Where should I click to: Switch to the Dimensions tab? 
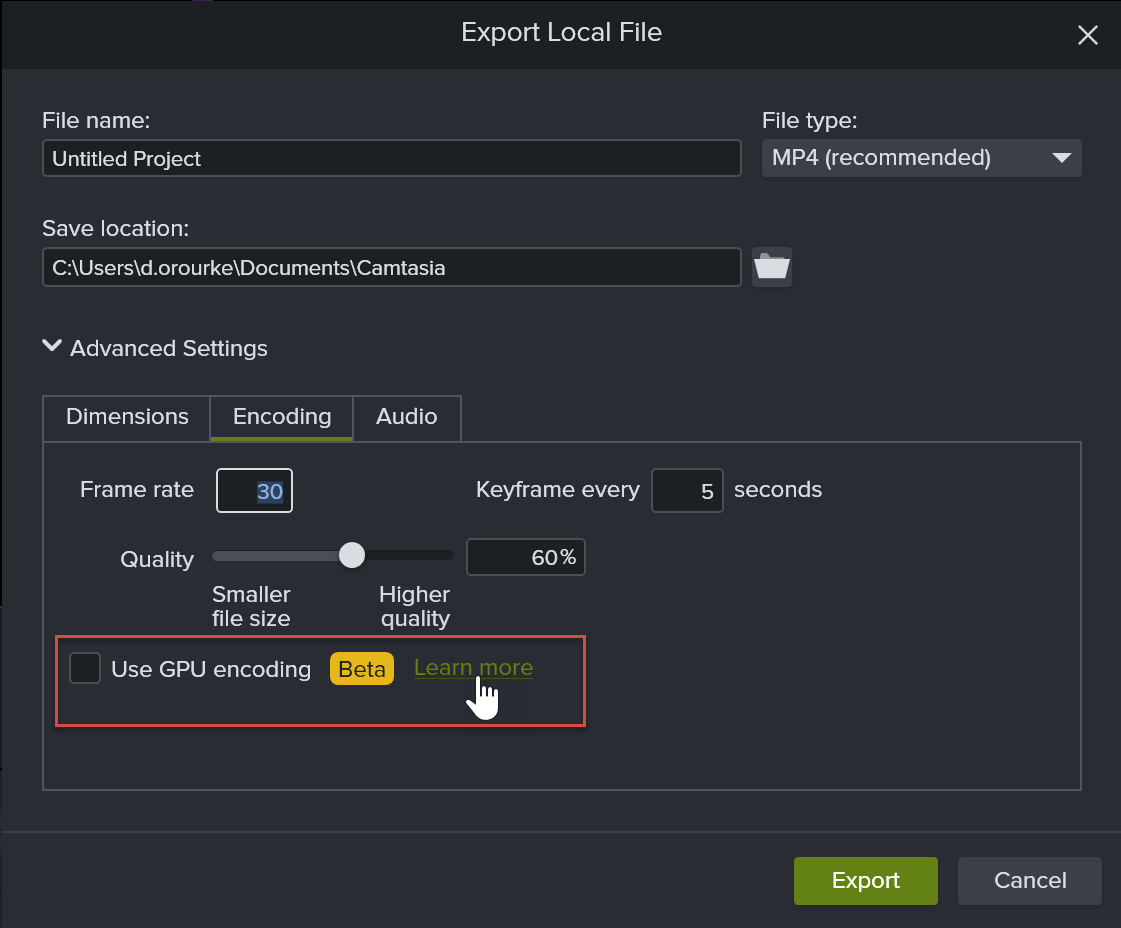pos(126,417)
